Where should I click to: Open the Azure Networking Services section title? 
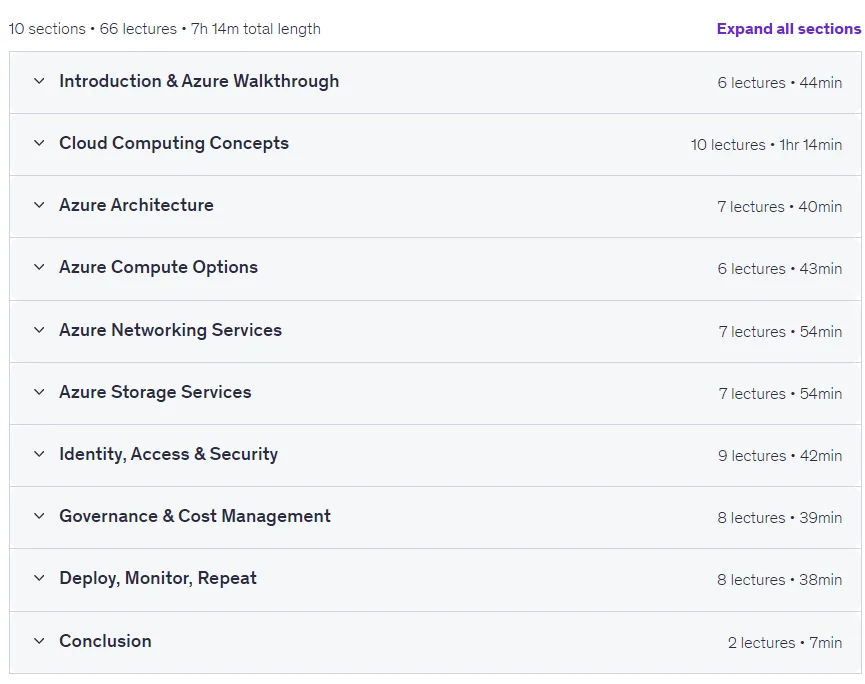click(170, 330)
